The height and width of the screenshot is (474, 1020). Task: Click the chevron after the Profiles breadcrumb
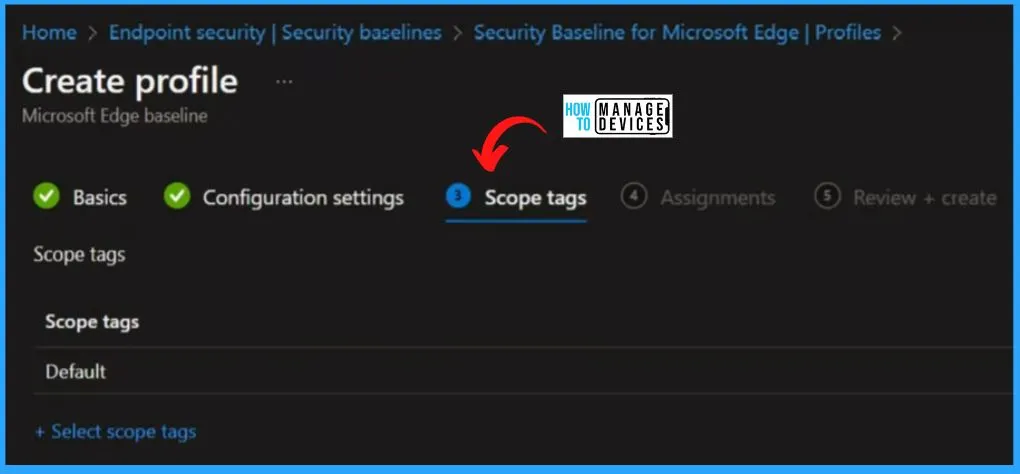pyautogui.click(x=897, y=33)
